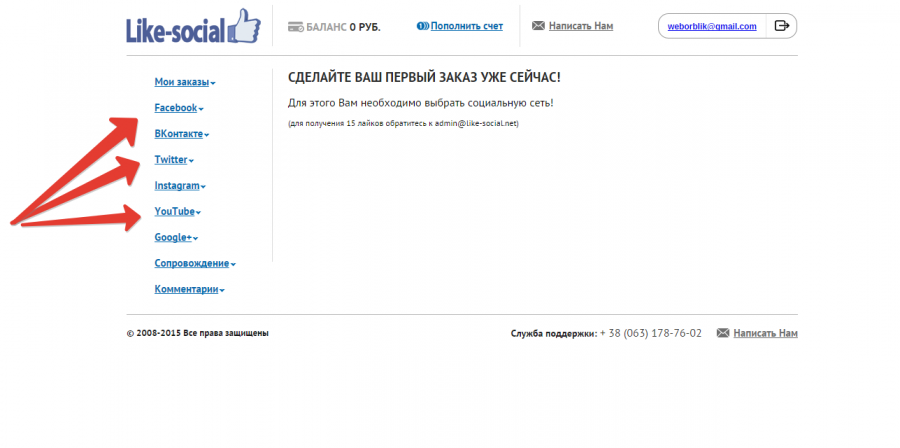Click the coin icon beside Пополнить счет

(x=423, y=26)
